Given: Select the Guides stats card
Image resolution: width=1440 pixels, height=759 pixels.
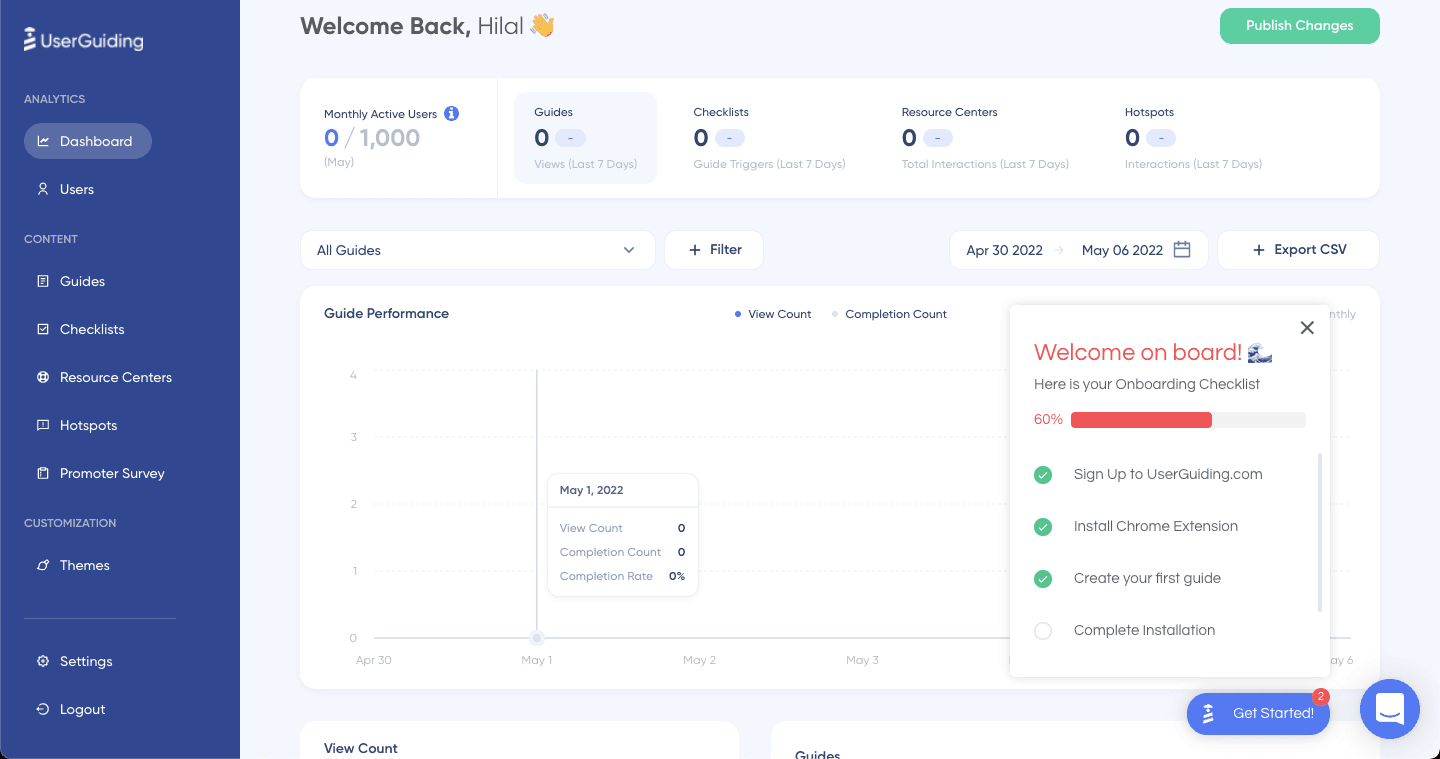Looking at the screenshot, I should pos(585,138).
